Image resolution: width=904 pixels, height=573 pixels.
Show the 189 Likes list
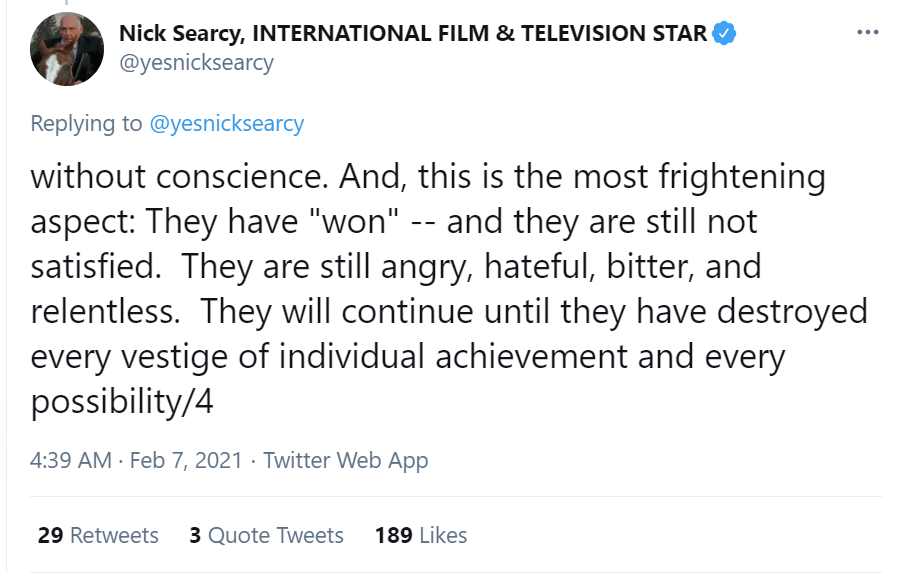pyautogui.click(x=421, y=535)
